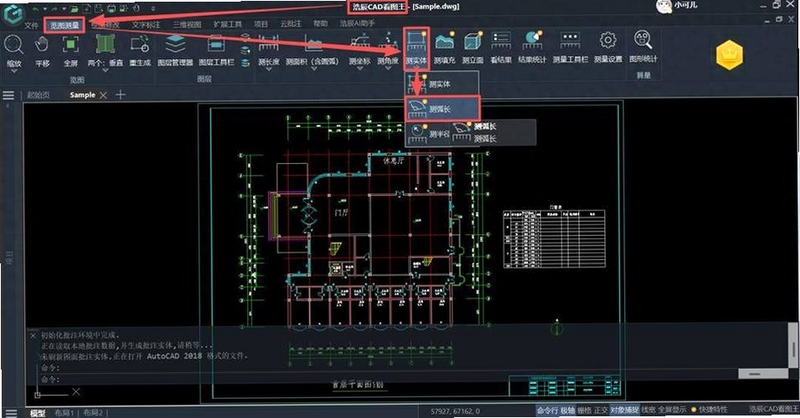Switch to the 模型 model tab

click(37, 413)
